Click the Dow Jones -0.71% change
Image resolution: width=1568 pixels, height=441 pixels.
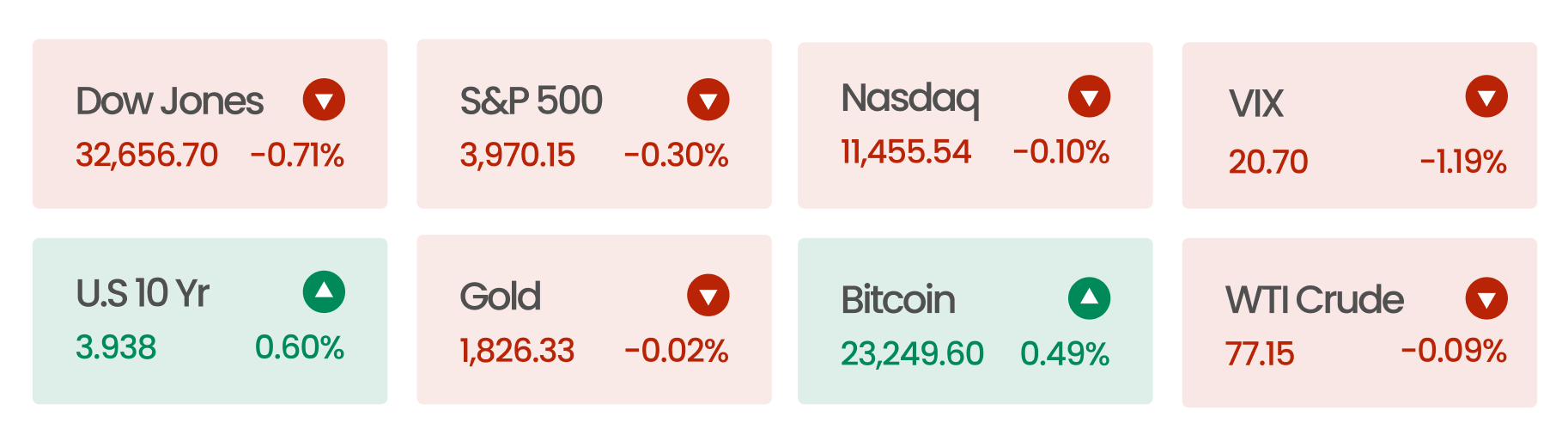[x=297, y=156]
